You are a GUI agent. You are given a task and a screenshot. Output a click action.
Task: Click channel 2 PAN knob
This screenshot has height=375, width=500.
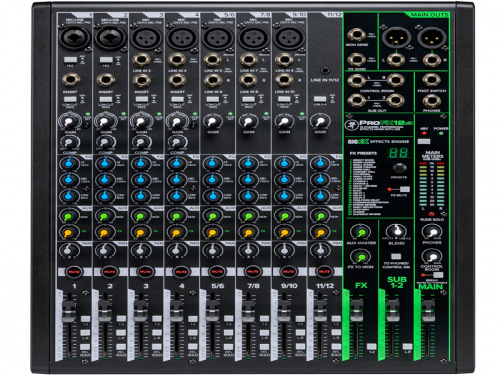[104, 250]
